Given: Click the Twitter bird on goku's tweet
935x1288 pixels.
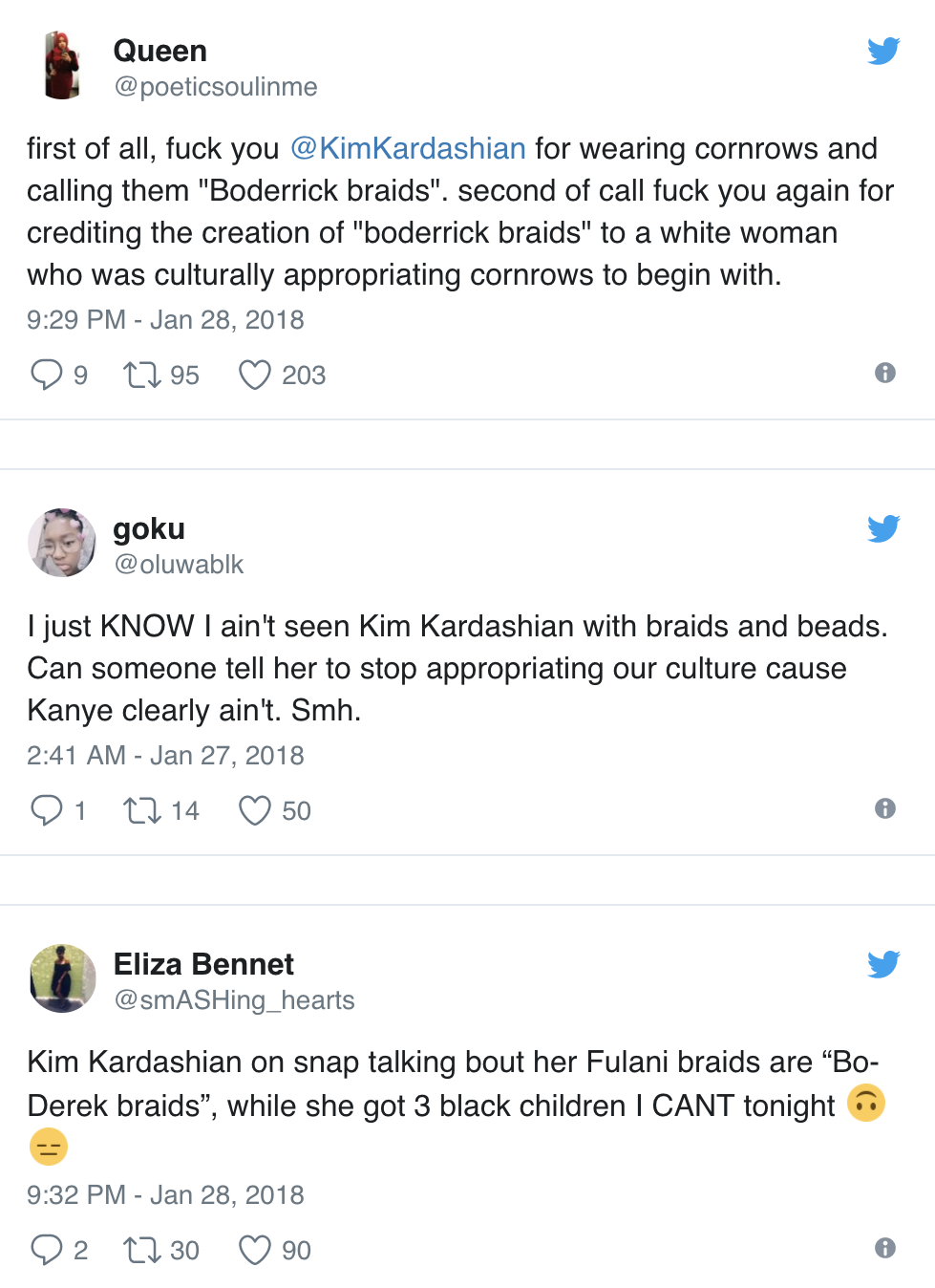Looking at the screenshot, I should [x=883, y=527].
